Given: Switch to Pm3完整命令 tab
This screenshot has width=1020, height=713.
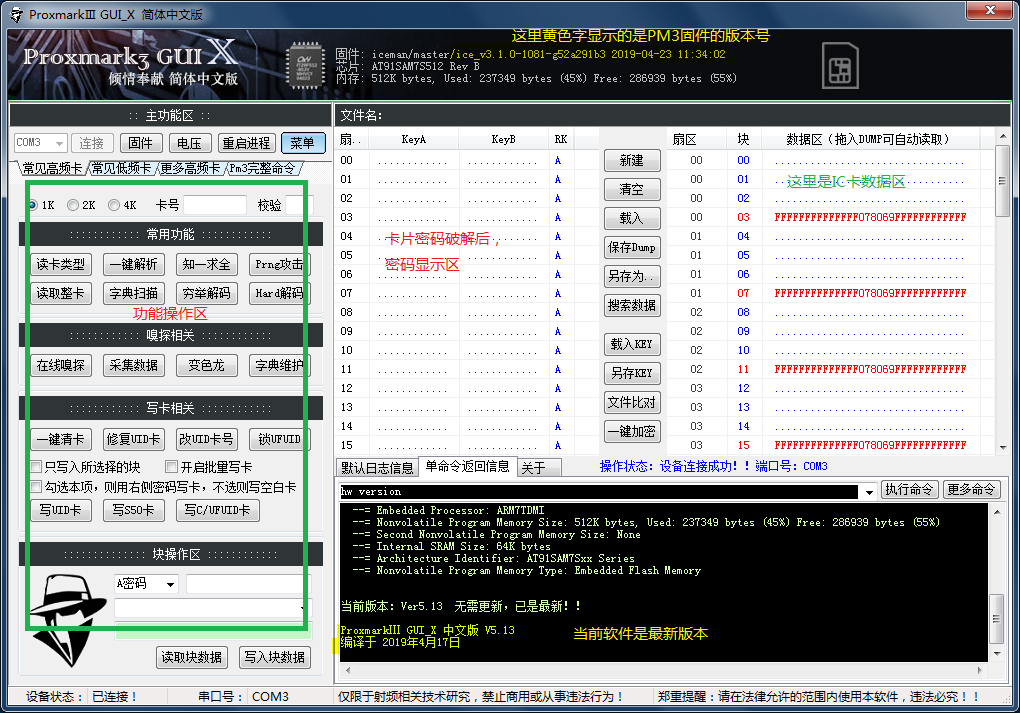Looking at the screenshot, I should click(x=262, y=168).
